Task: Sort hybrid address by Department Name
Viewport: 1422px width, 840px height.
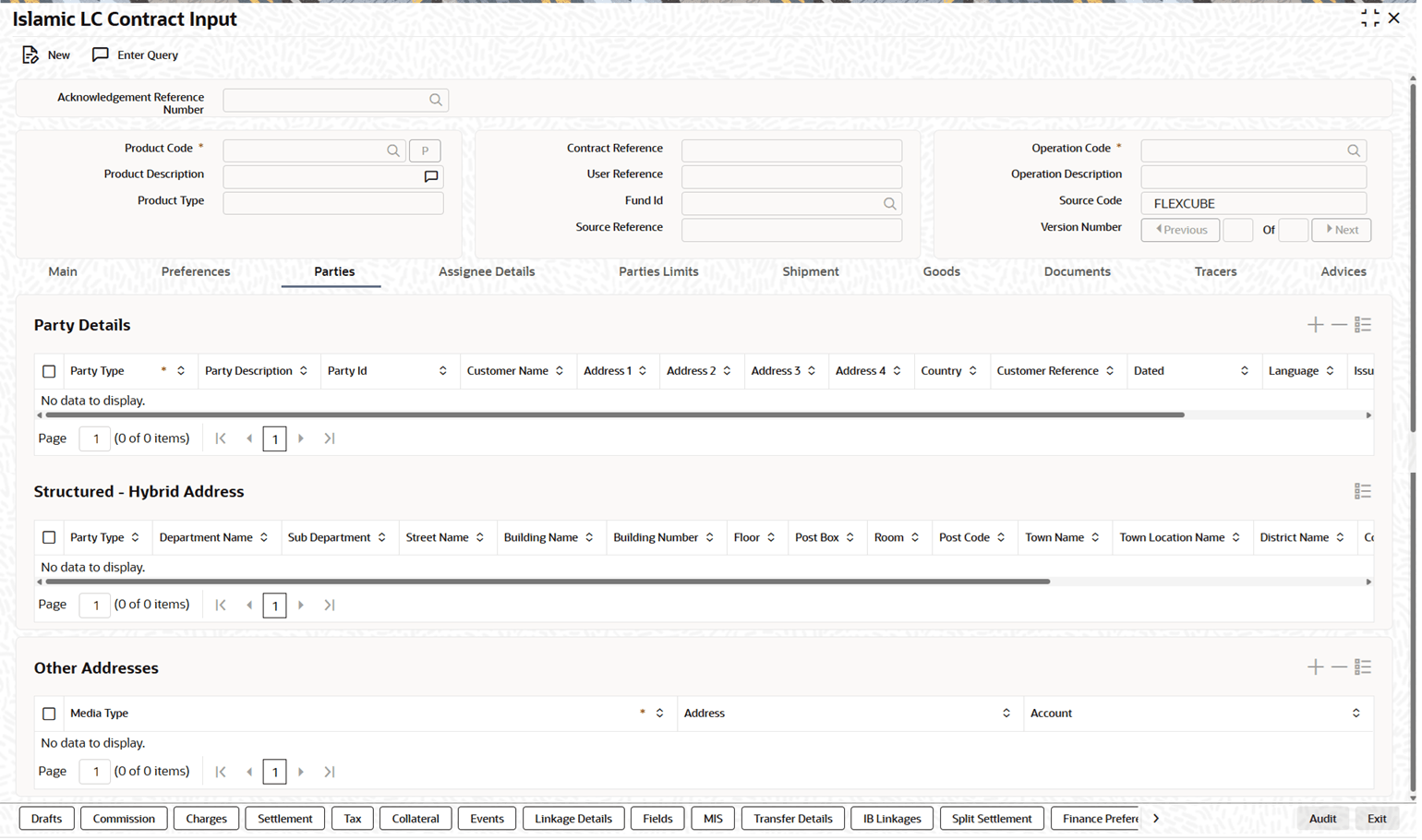Action: pyautogui.click(x=264, y=538)
